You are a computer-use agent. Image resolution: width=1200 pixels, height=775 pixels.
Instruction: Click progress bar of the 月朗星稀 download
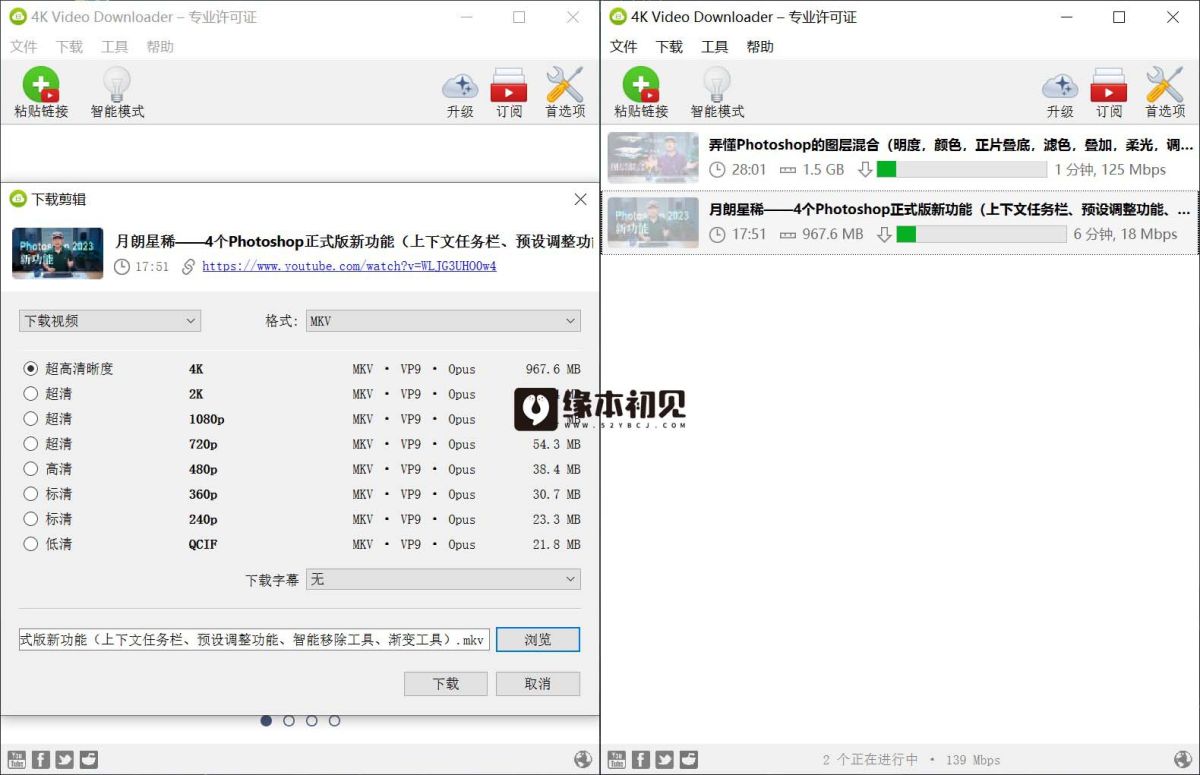pyautogui.click(x=981, y=234)
